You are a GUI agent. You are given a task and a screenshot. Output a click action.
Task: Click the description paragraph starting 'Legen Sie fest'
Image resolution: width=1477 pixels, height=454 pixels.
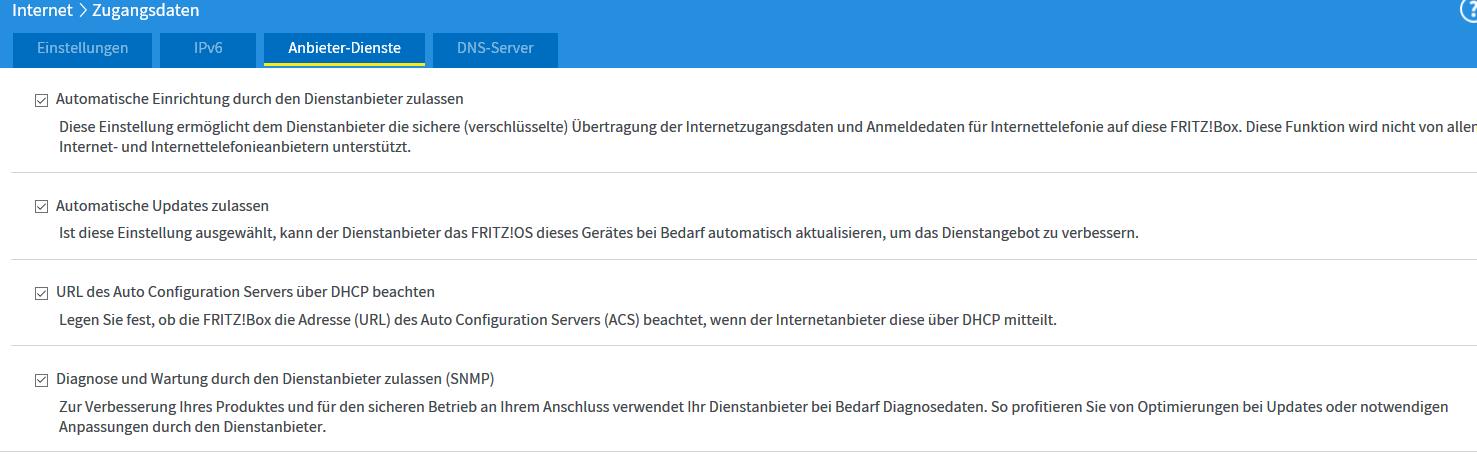pyautogui.click(x=557, y=320)
